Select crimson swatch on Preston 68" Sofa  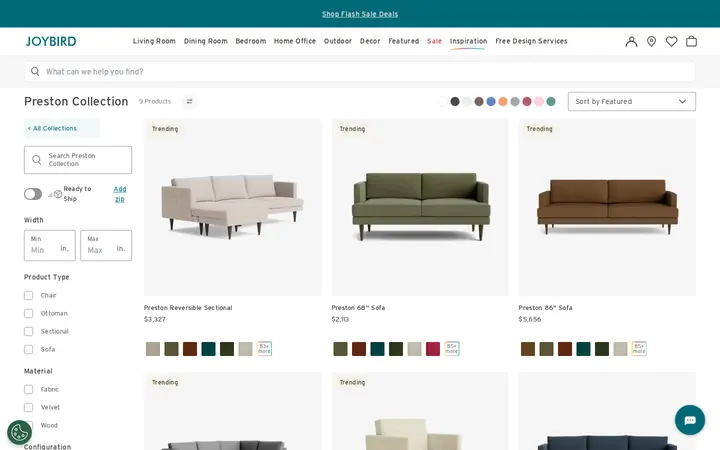(x=433, y=349)
